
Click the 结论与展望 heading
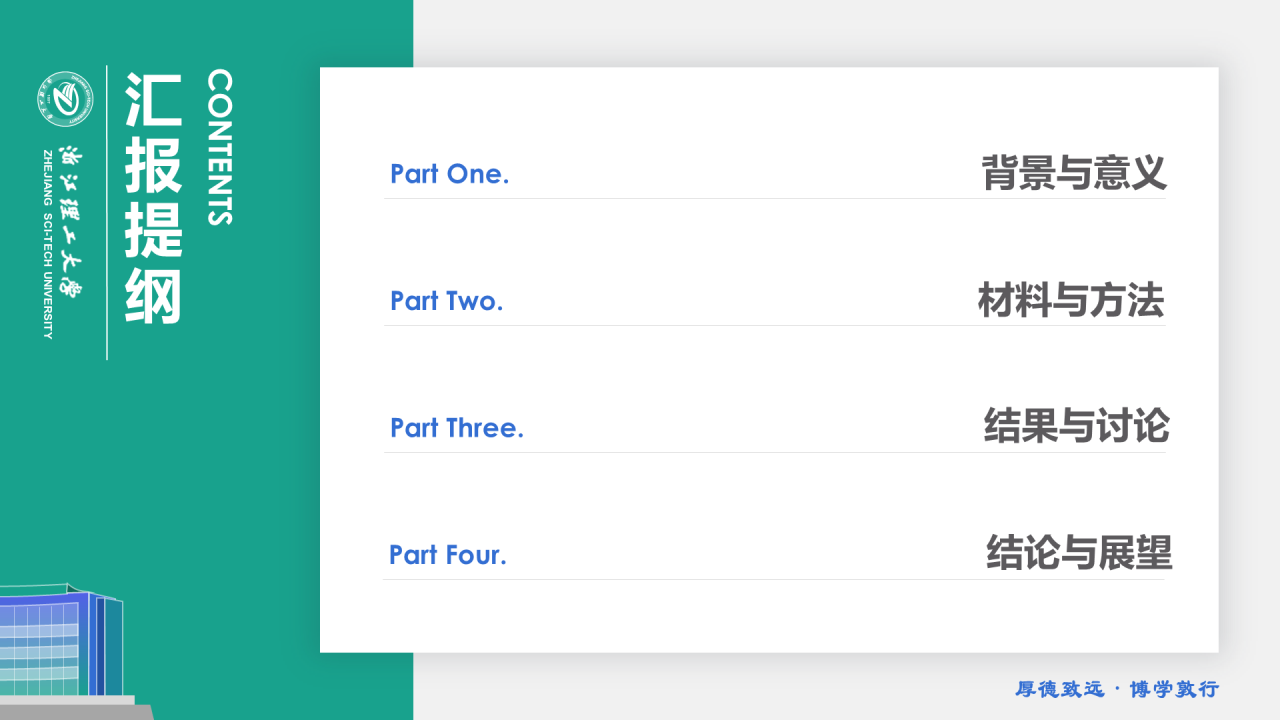tap(1079, 552)
